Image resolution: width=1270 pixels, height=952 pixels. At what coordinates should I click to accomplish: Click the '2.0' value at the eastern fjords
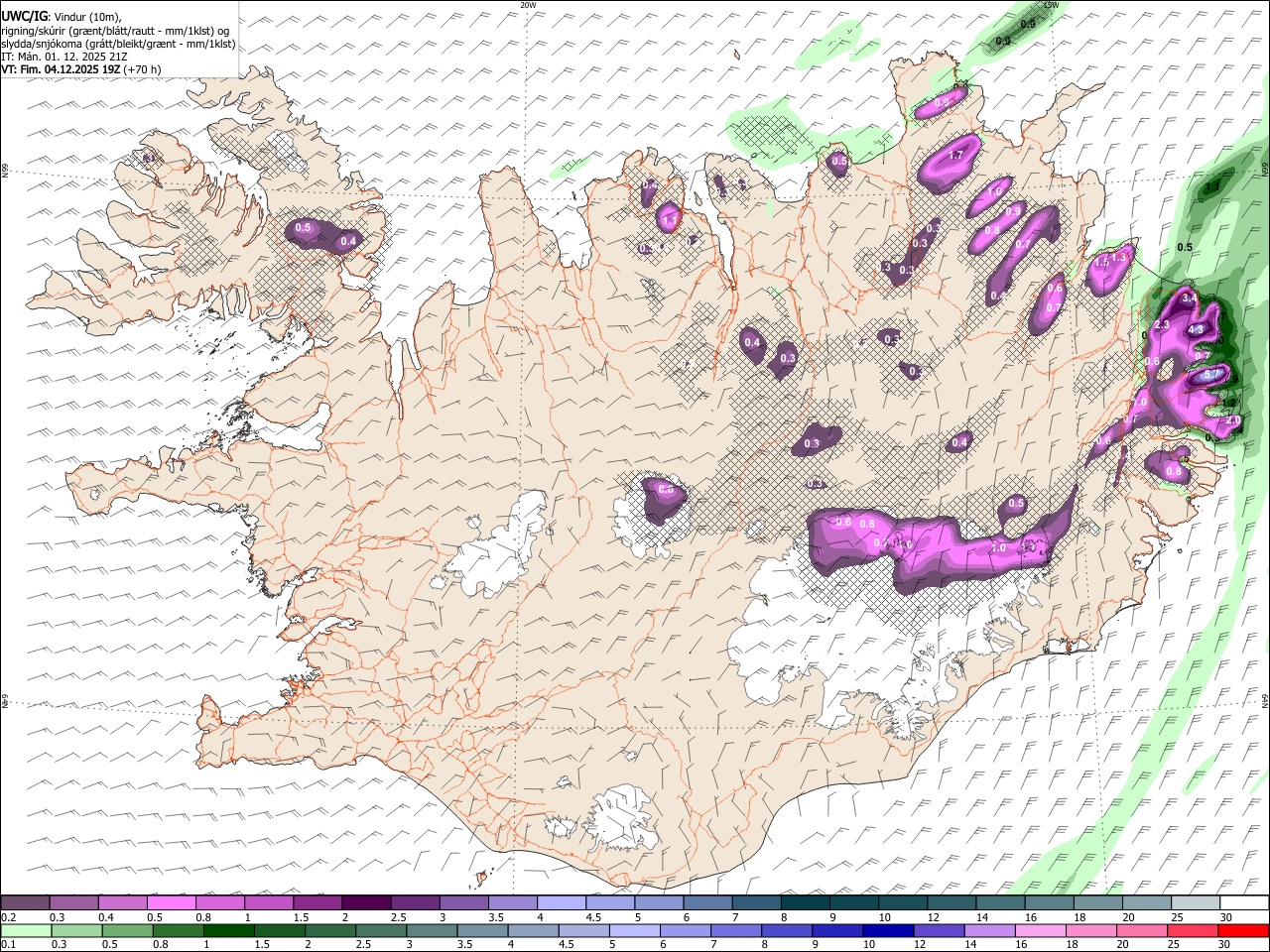pos(1233,420)
